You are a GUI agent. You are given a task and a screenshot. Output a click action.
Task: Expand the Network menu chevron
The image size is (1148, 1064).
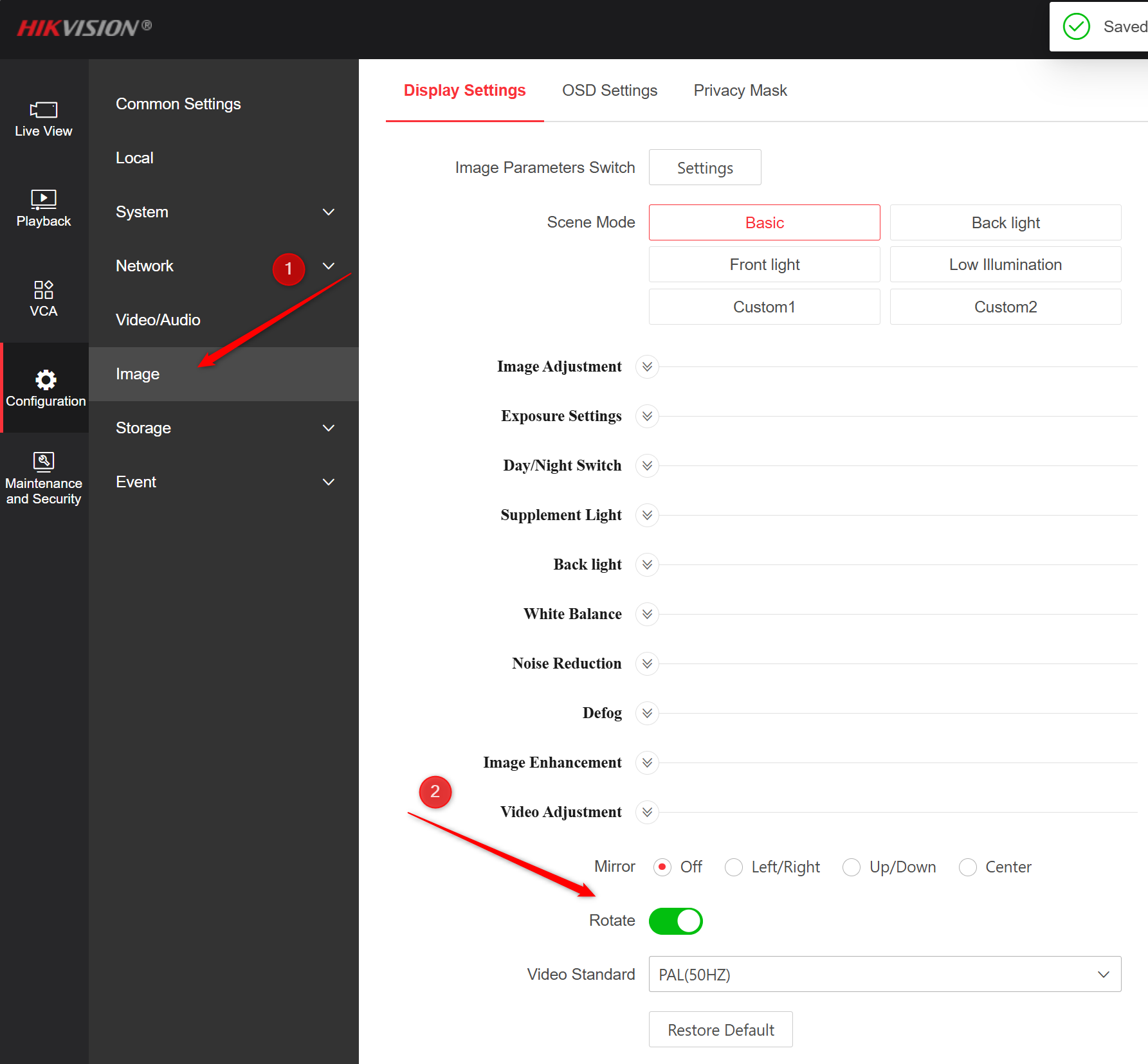[329, 266]
